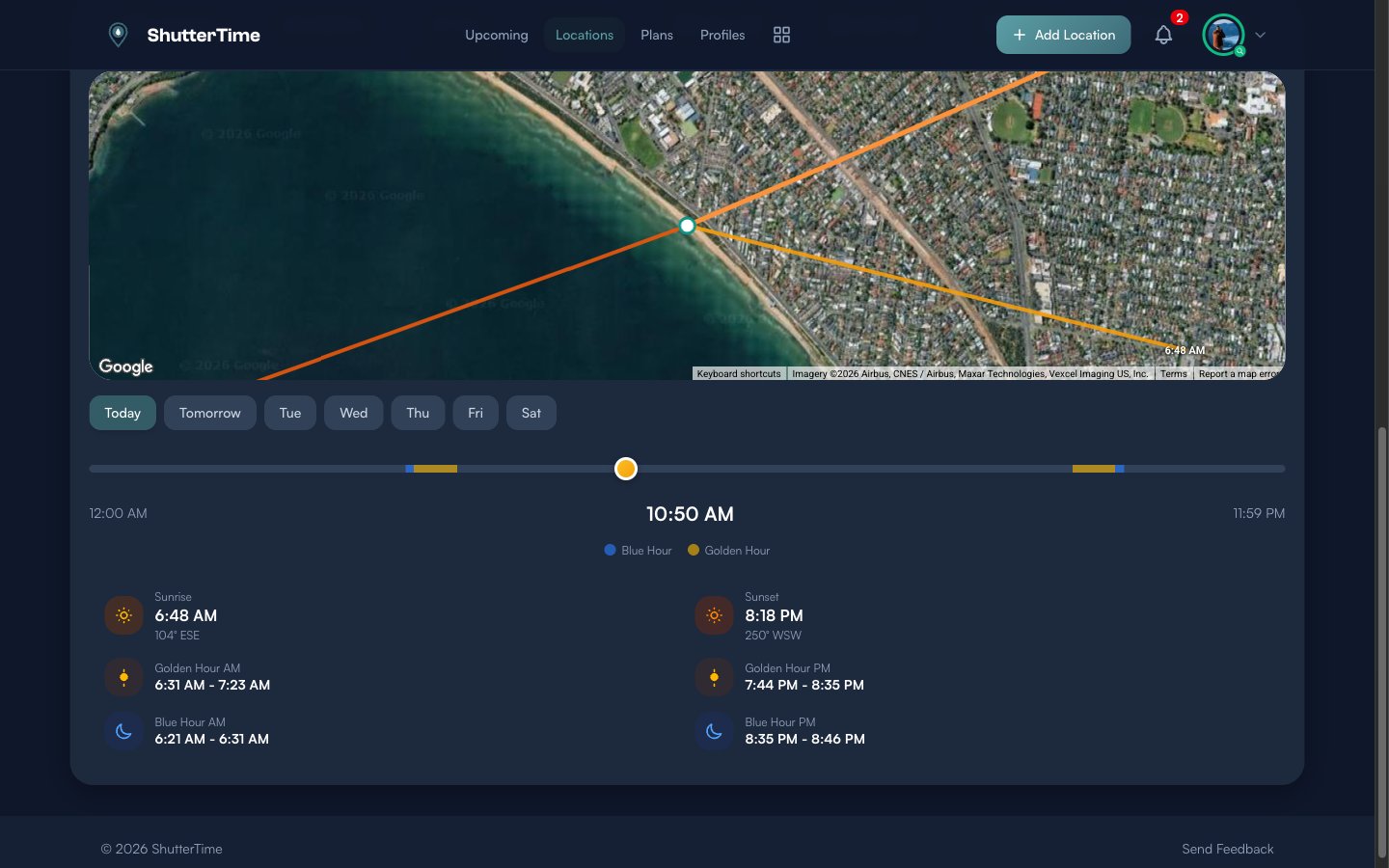The image size is (1389, 868).
Task: Click the 6:21 AM - 6:31 AM range
Action: 211,739
